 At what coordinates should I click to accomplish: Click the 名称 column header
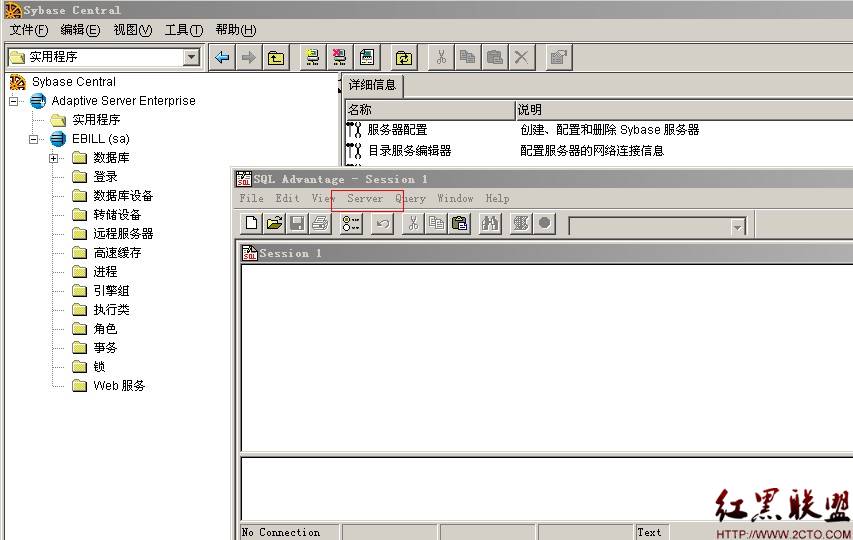coord(430,110)
